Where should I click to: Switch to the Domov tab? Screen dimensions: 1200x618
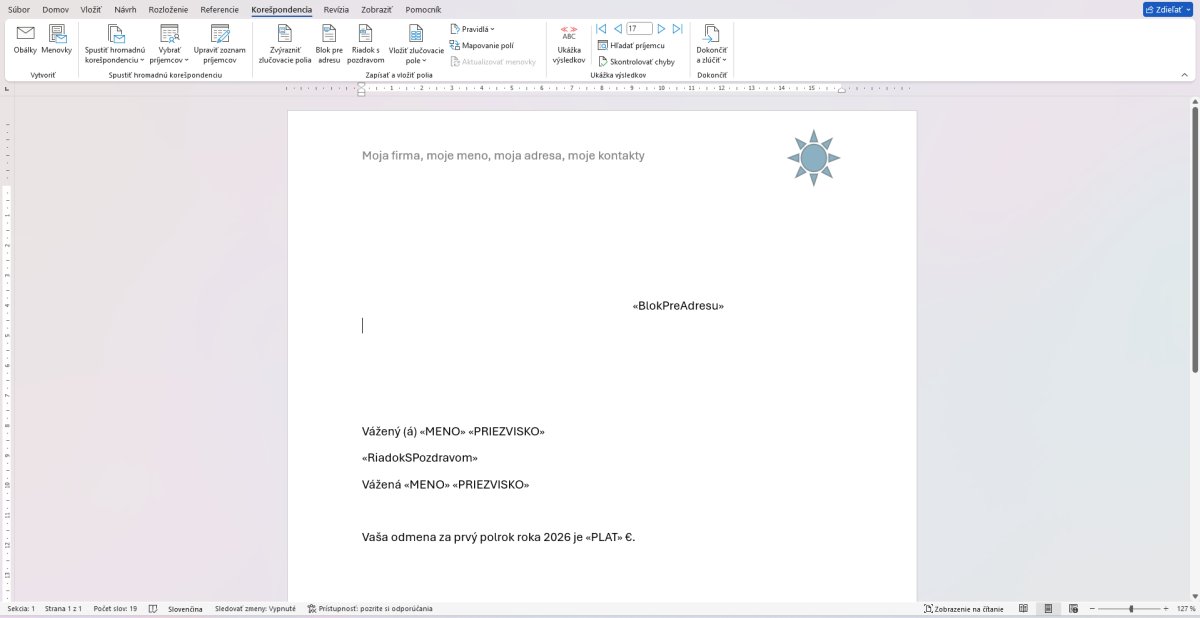(56, 9)
